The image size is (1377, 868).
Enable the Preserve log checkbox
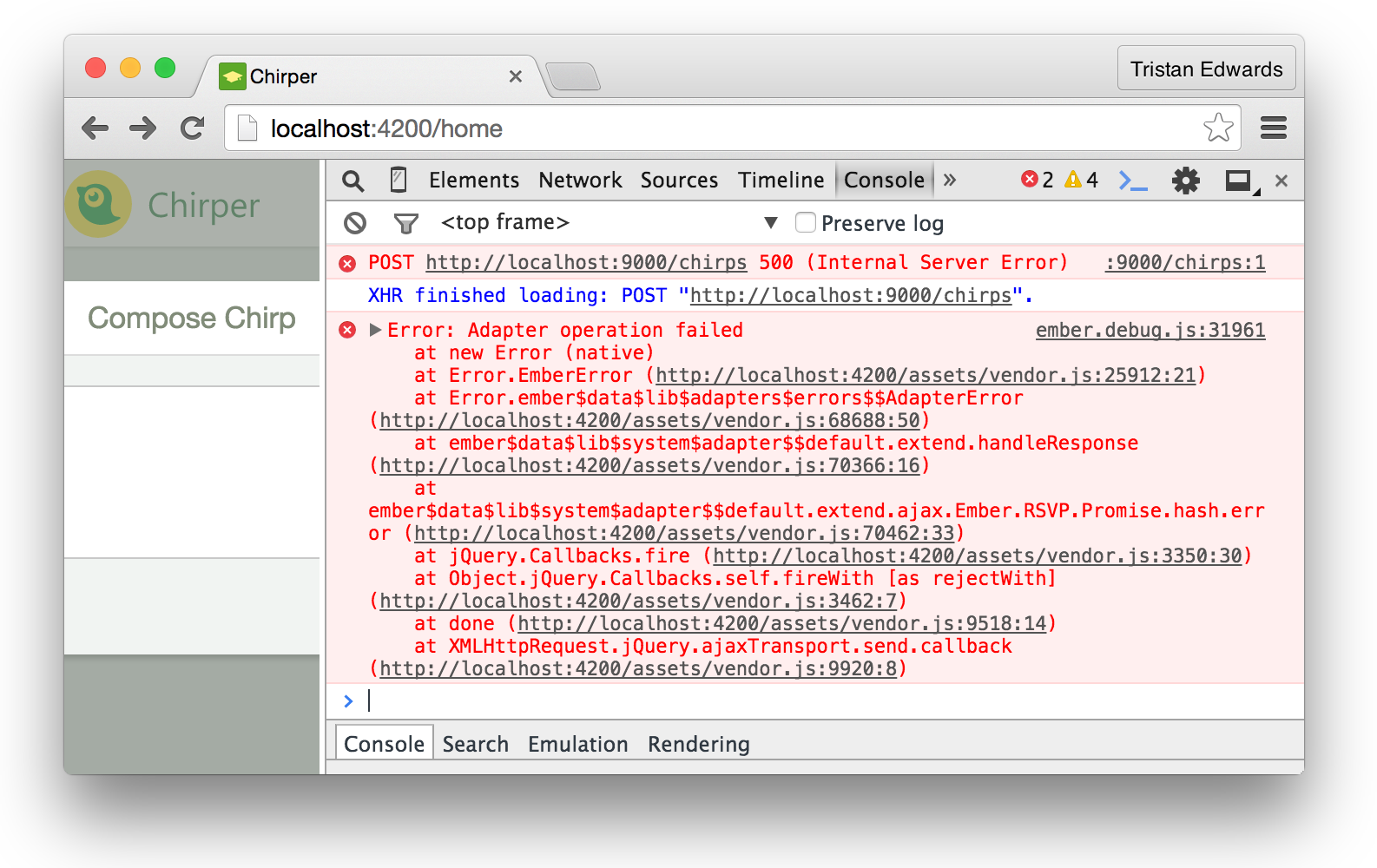coord(806,223)
